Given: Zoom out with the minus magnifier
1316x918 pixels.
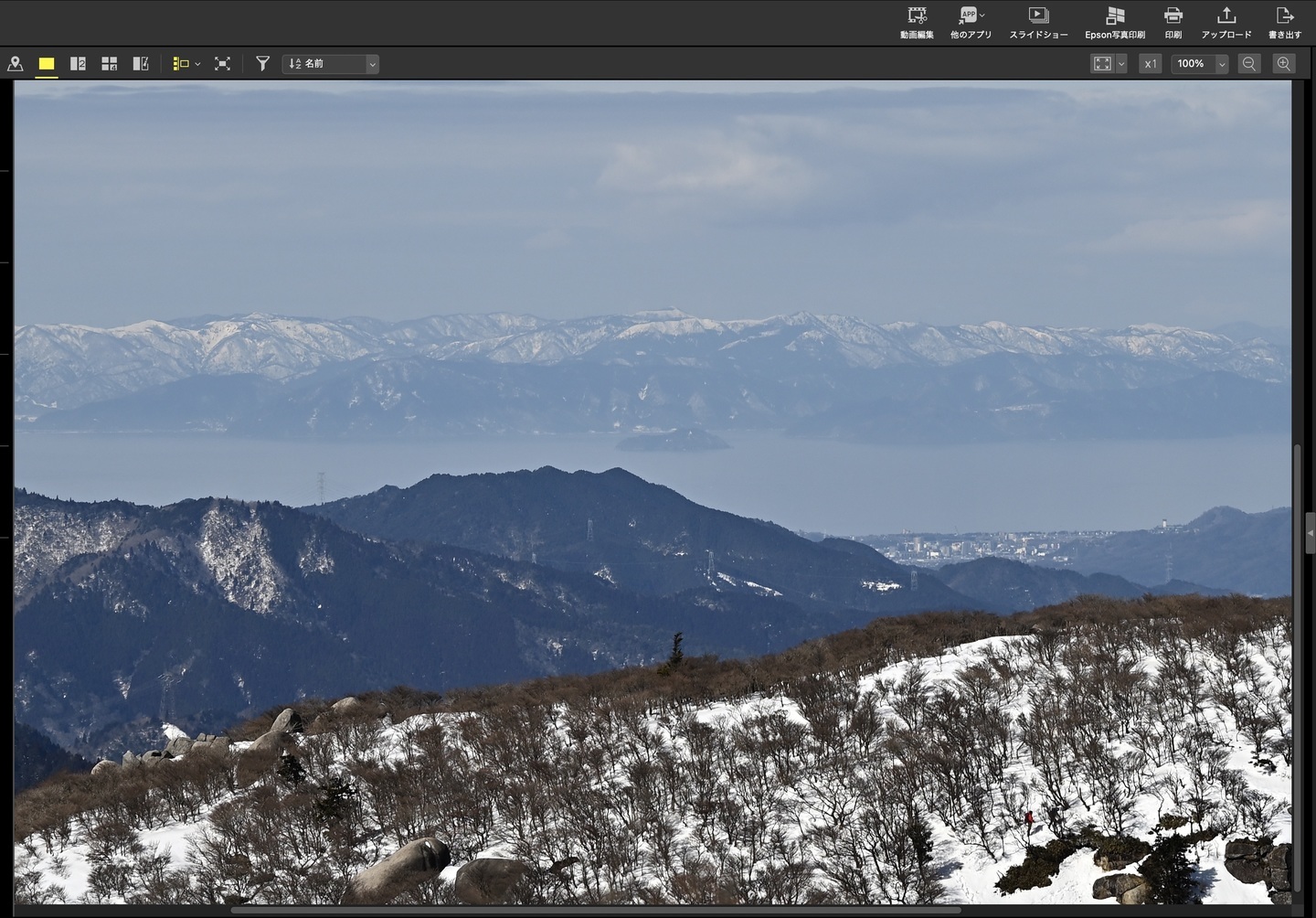Looking at the screenshot, I should (1248, 64).
